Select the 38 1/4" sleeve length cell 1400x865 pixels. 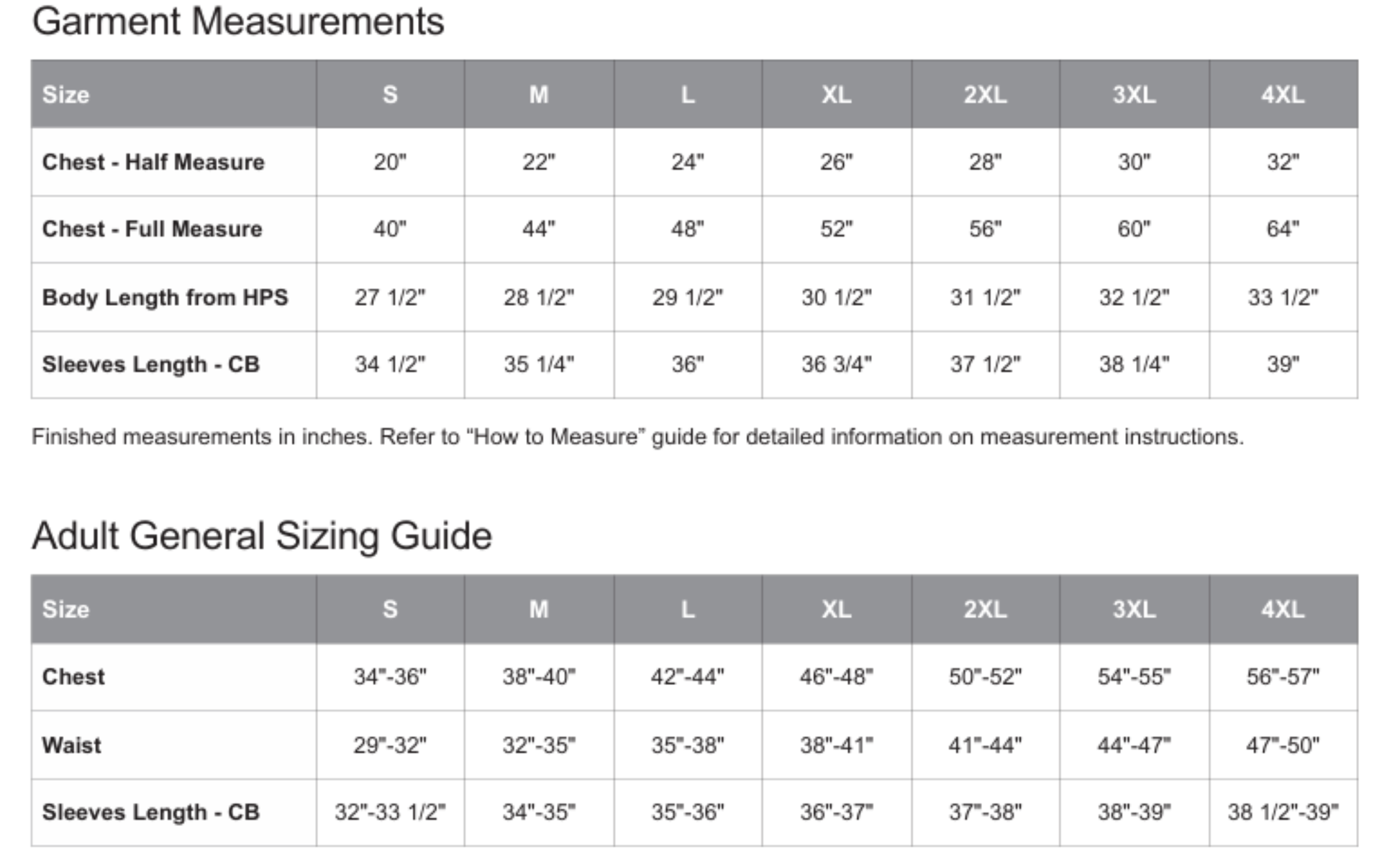pyautogui.click(x=1134, y=365)
